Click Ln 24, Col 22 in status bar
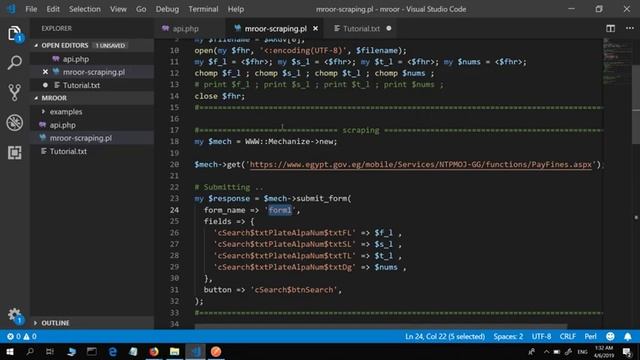Screen dimensions: 640x360 click(444, 336)
